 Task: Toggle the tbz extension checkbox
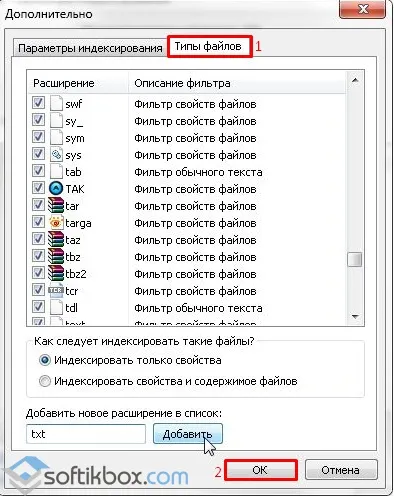coord(38,256)
